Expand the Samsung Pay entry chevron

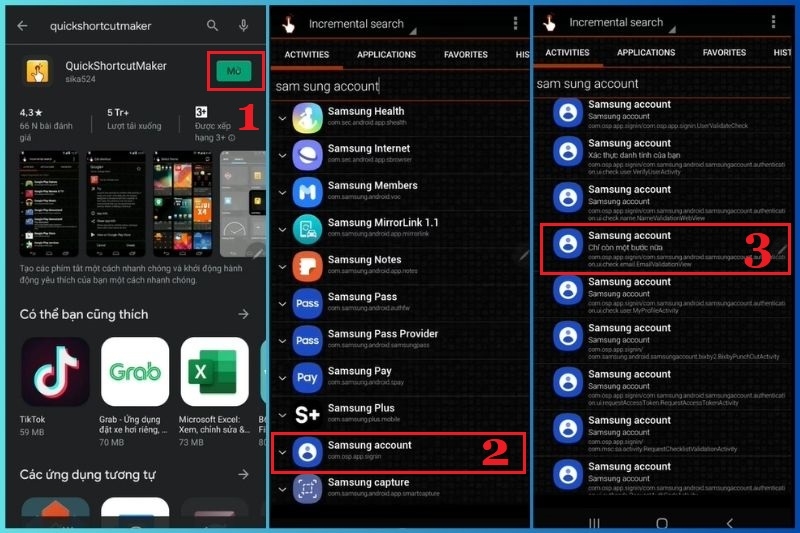pyautogui.click(x=282, y=378)
